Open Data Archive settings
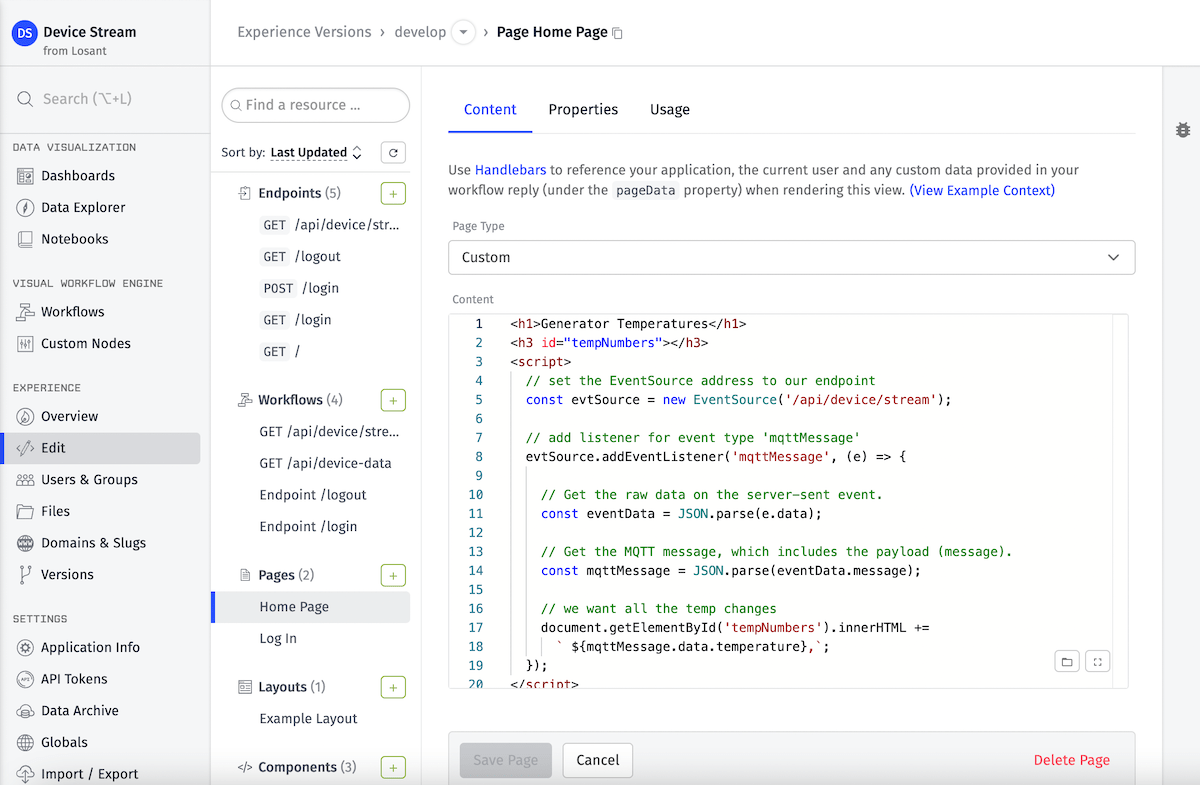Viewport: 1200px width, 785px height. point(80,711)
